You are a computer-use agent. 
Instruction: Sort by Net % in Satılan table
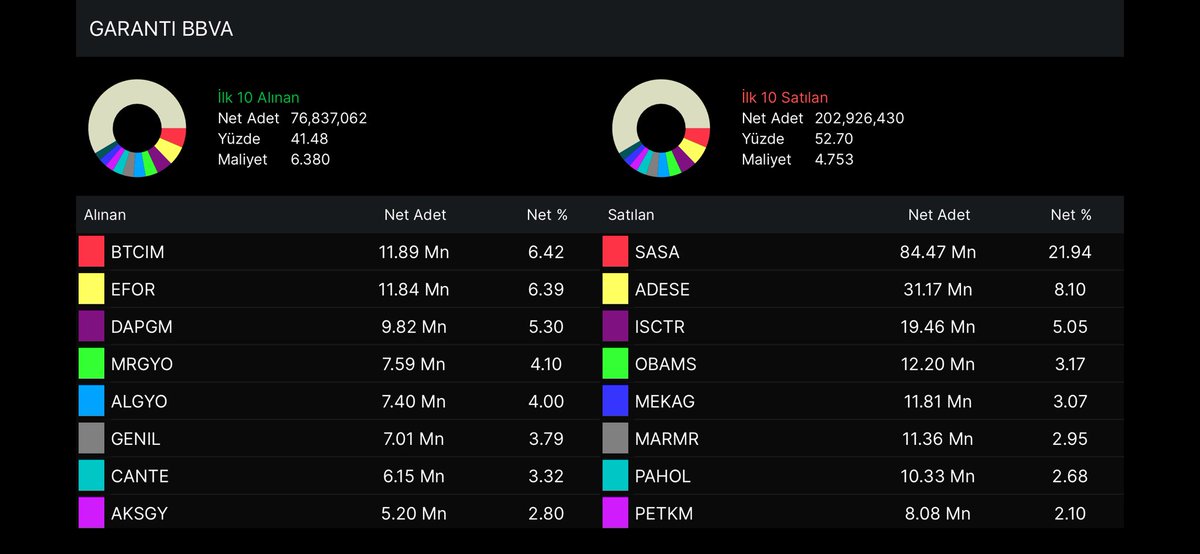click(1071, 215)
